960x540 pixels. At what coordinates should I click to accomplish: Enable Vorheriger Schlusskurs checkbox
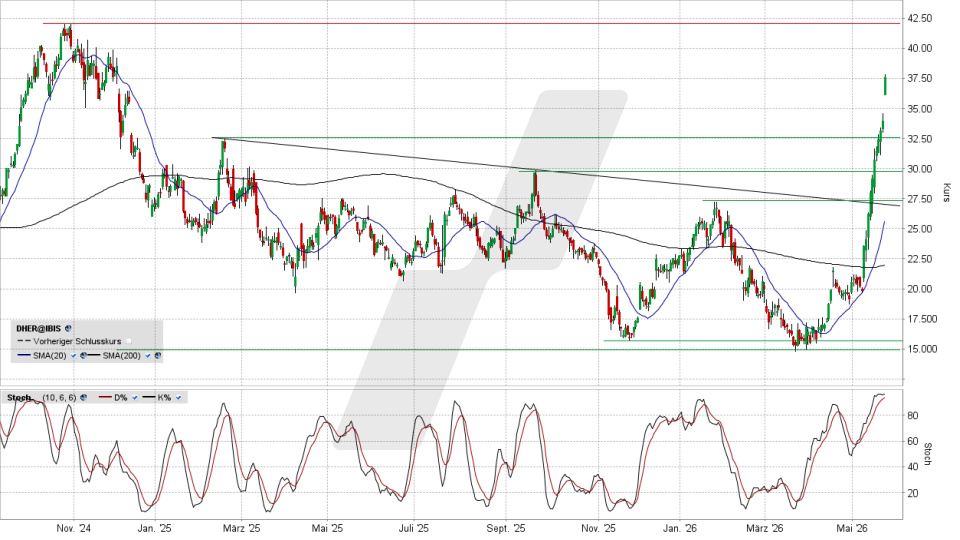129,341
